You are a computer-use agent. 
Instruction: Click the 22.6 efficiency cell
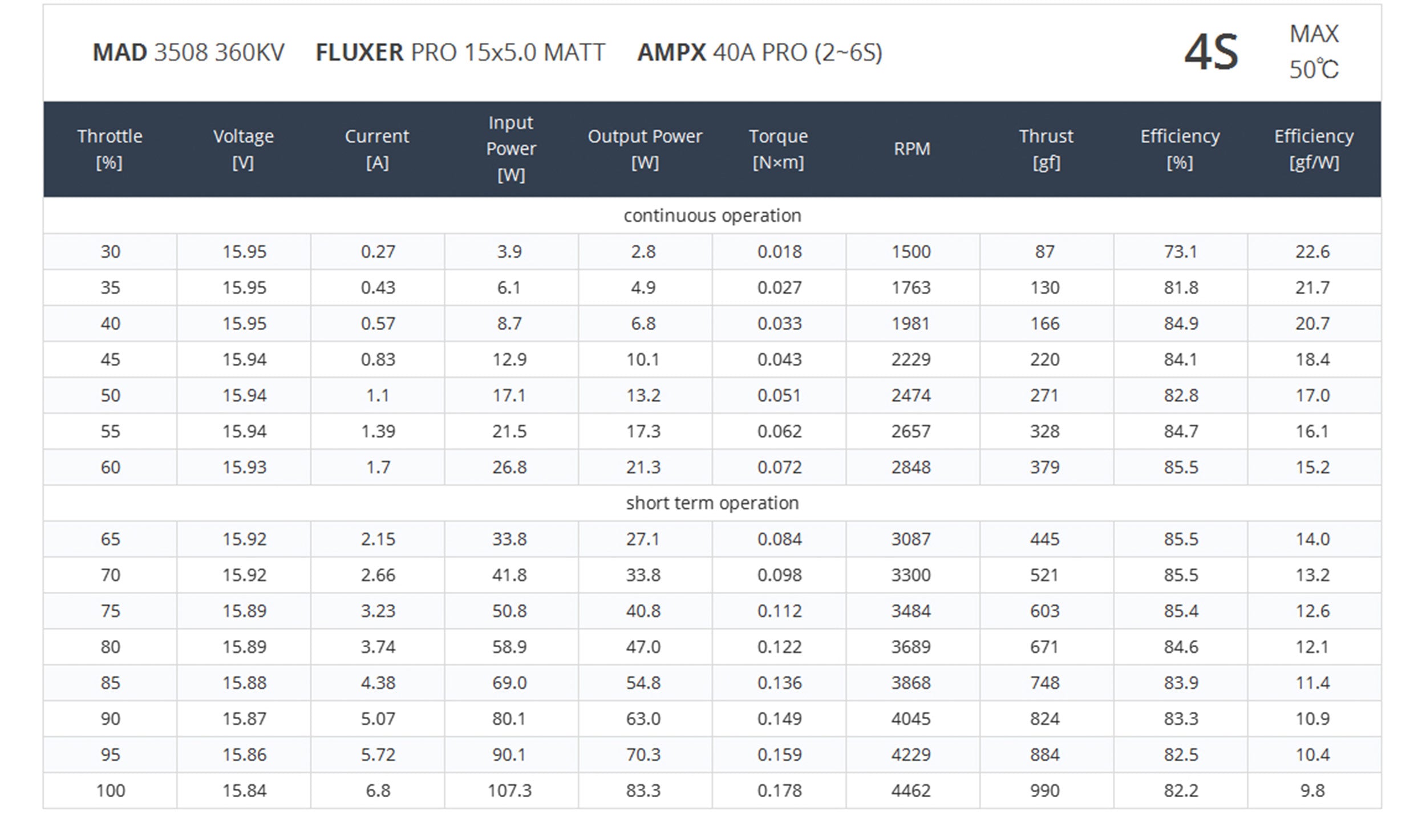[1312, 251]
